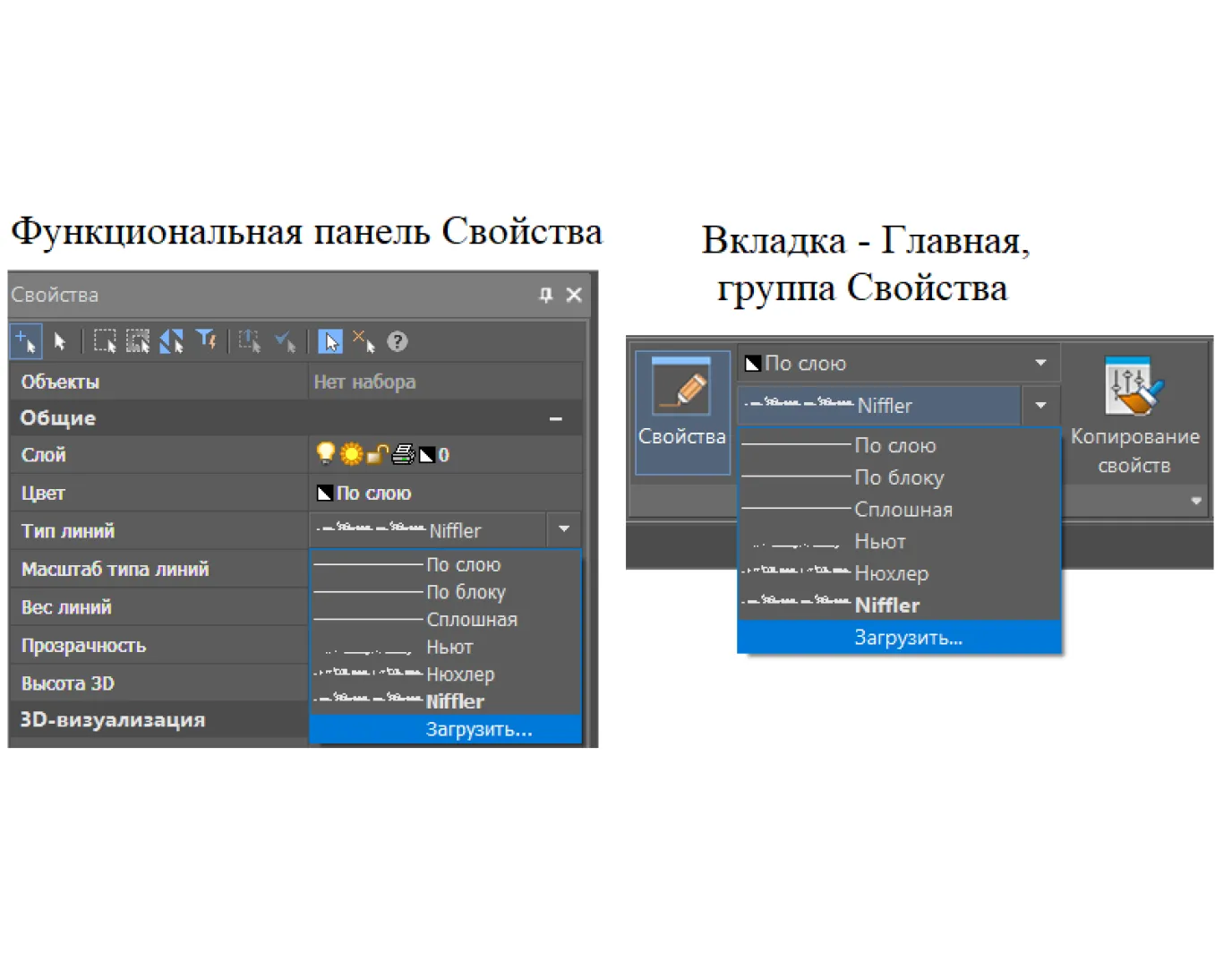Open the ribbon color По слою dropdown arrow
Viewport: 1232px width, 962px height.
[1040, 363]
